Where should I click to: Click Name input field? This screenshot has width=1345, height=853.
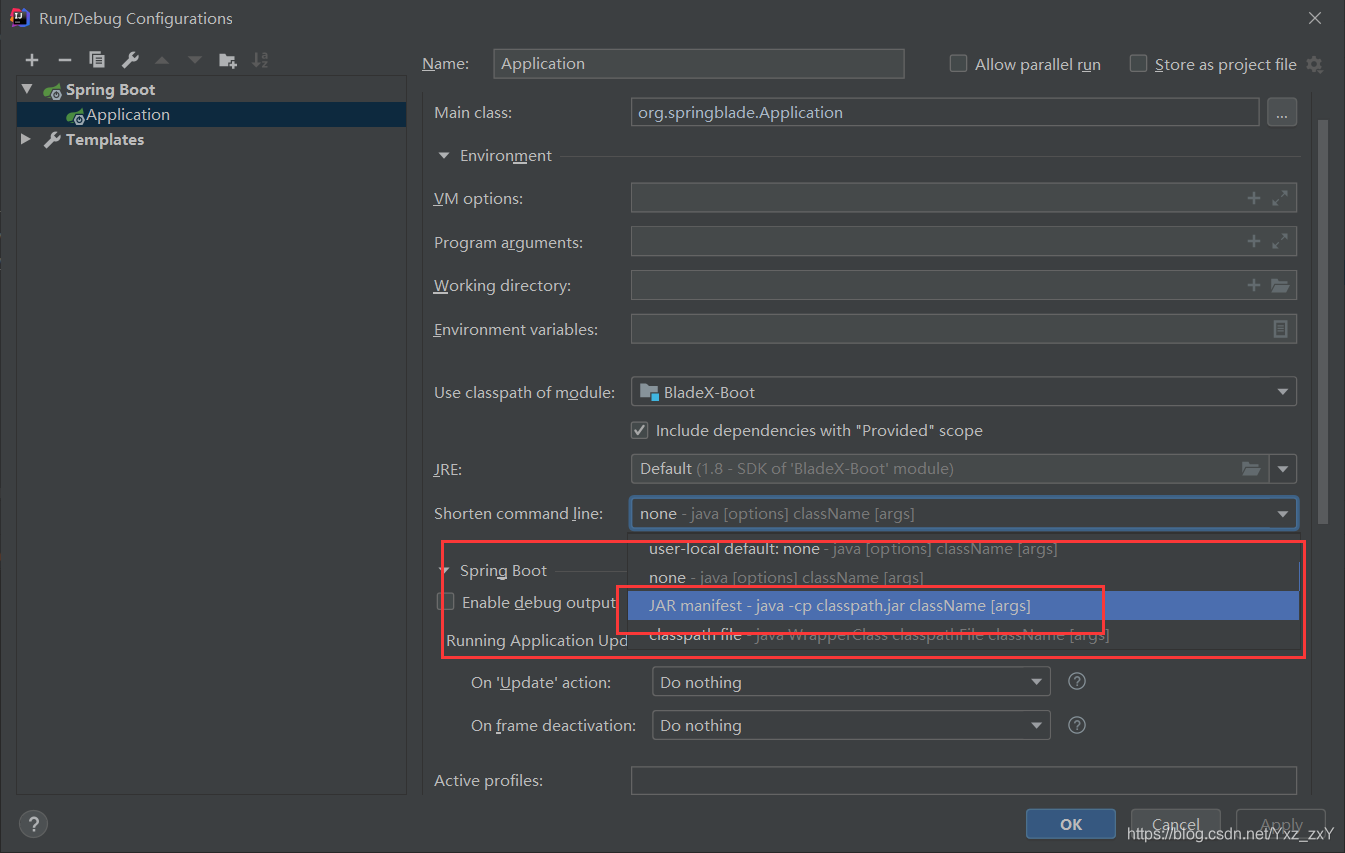pyautogui.click(x=699, y=63)
